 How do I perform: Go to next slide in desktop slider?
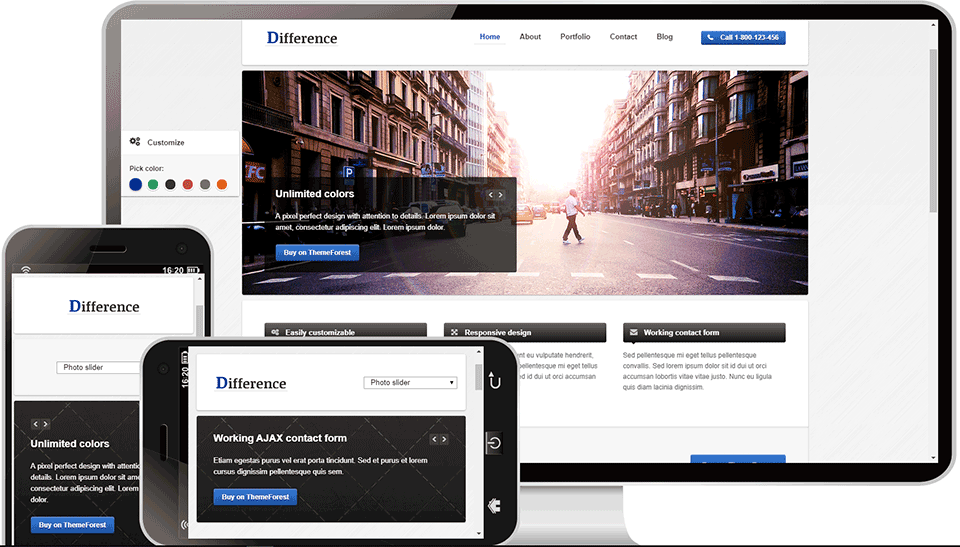pos(500,195)
